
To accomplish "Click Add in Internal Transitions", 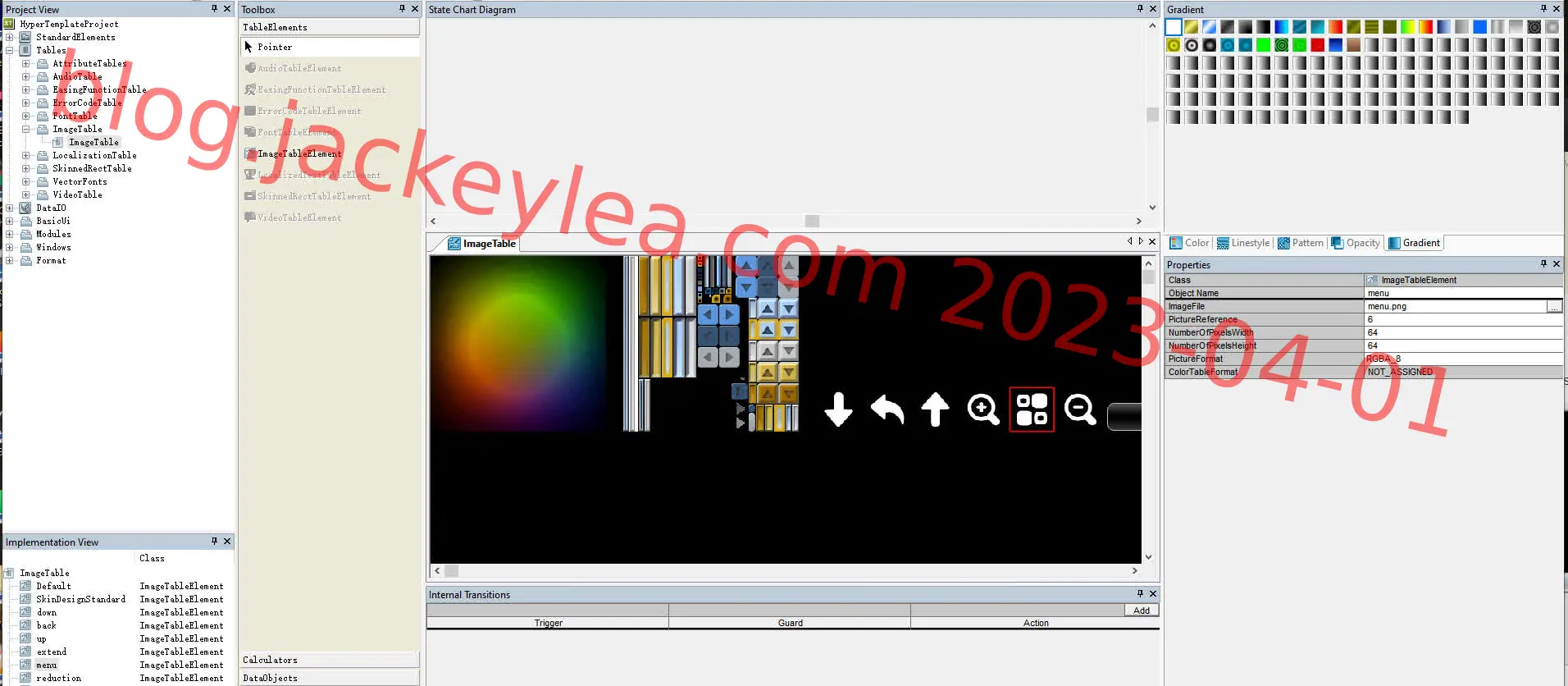I will 1142,611.
